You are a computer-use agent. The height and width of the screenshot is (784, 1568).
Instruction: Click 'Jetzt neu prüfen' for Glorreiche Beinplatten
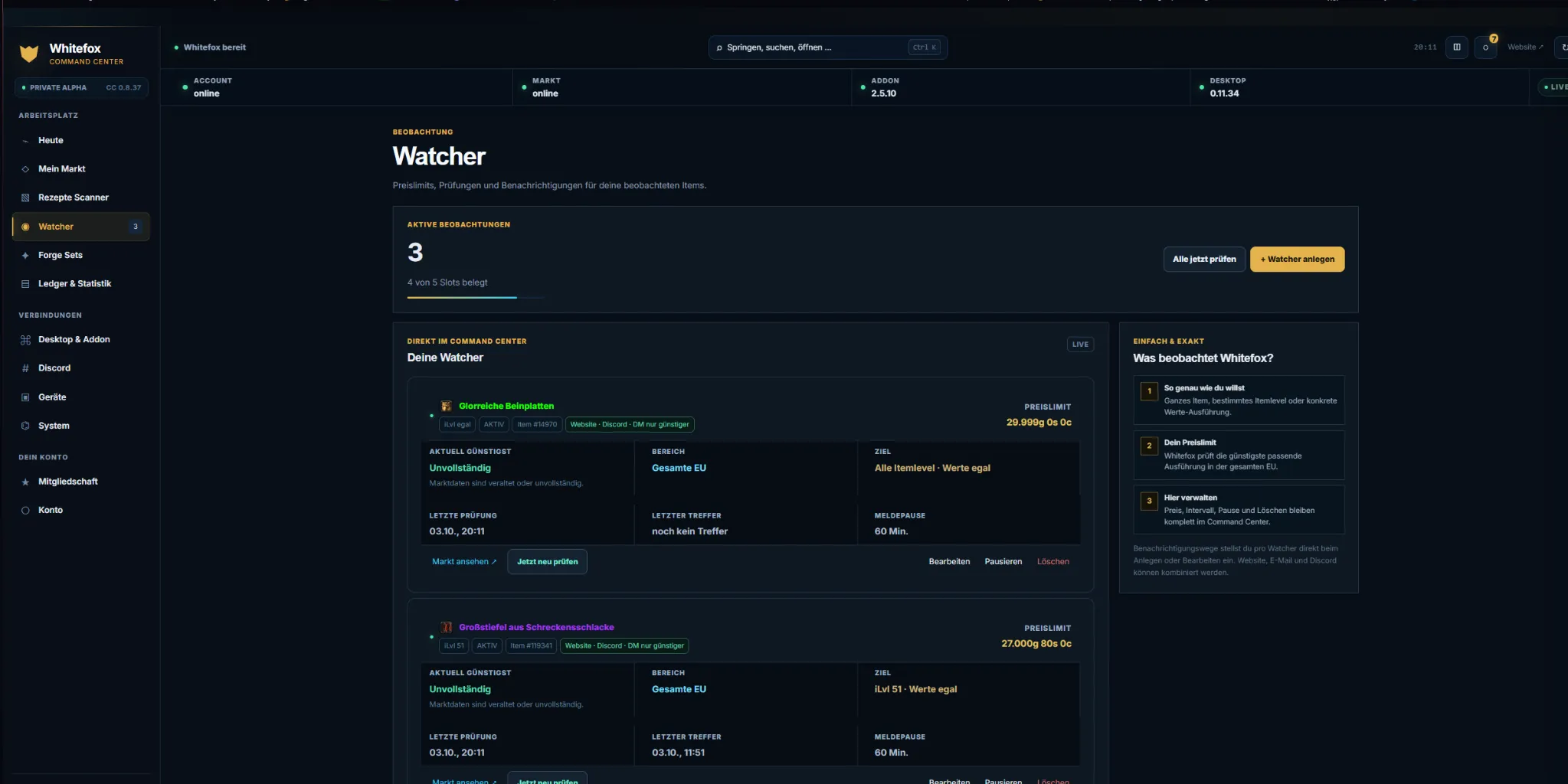click(x=547, y=562)
